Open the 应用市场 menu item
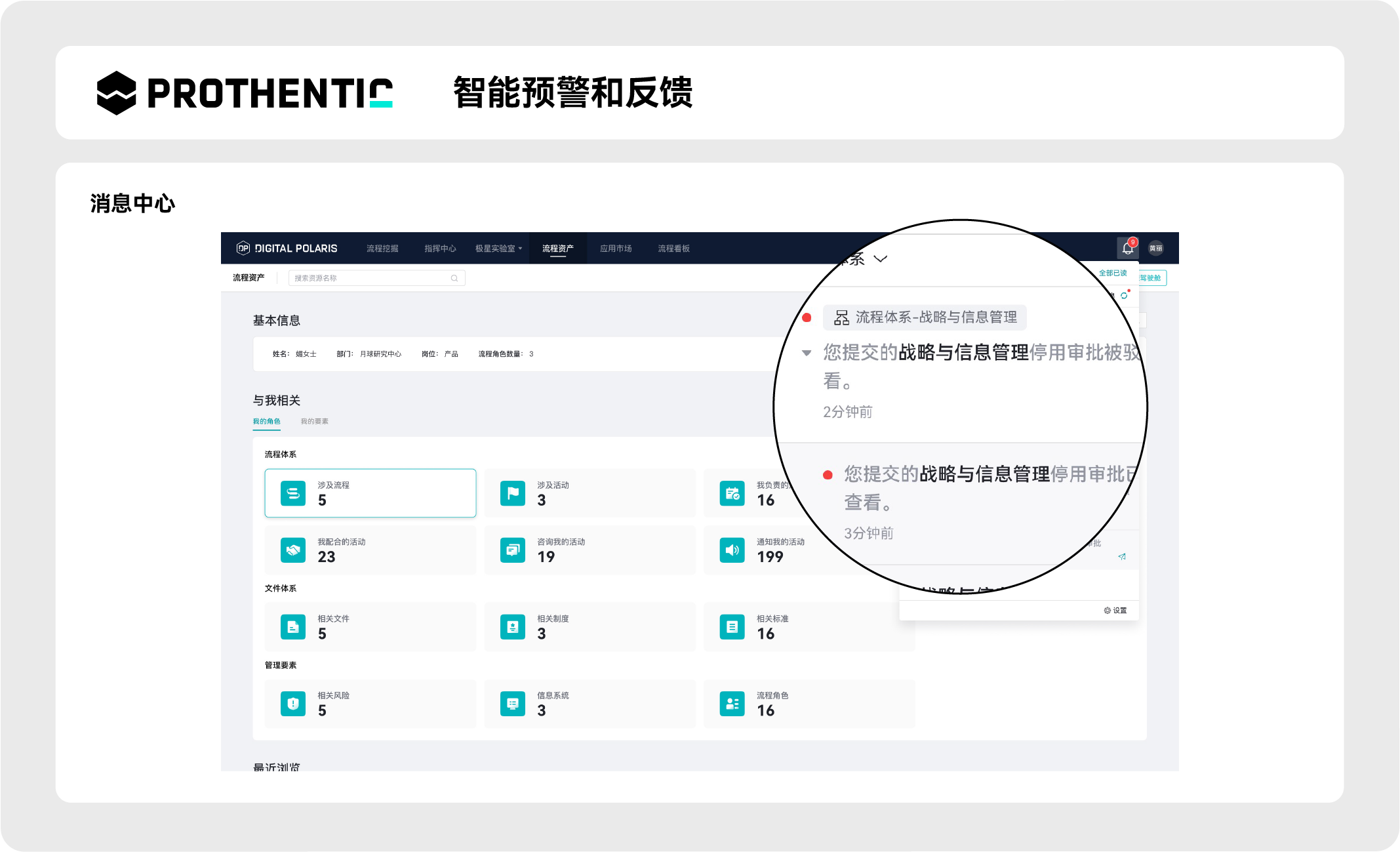The height and width of the screenshot is (852, 1400). coord(616,249)
